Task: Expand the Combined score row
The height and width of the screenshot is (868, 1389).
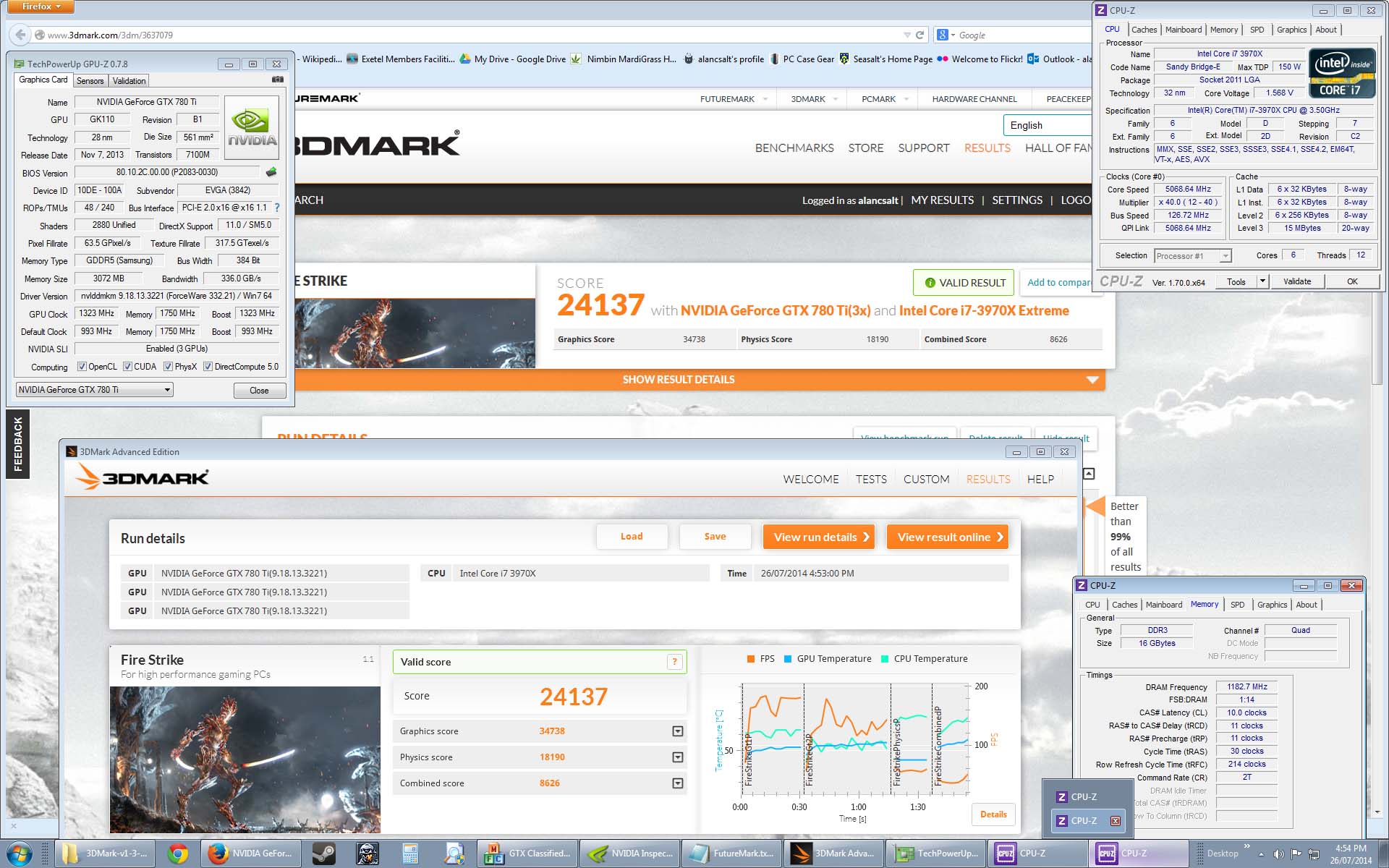Action: pos(678,783)
